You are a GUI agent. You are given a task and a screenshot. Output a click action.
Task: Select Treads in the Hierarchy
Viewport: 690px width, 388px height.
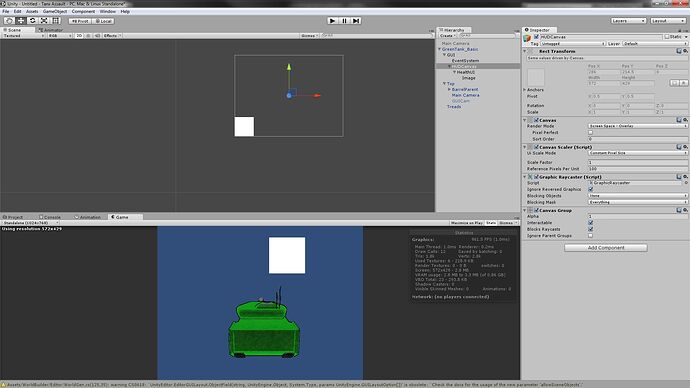click(x=454, y=106)
